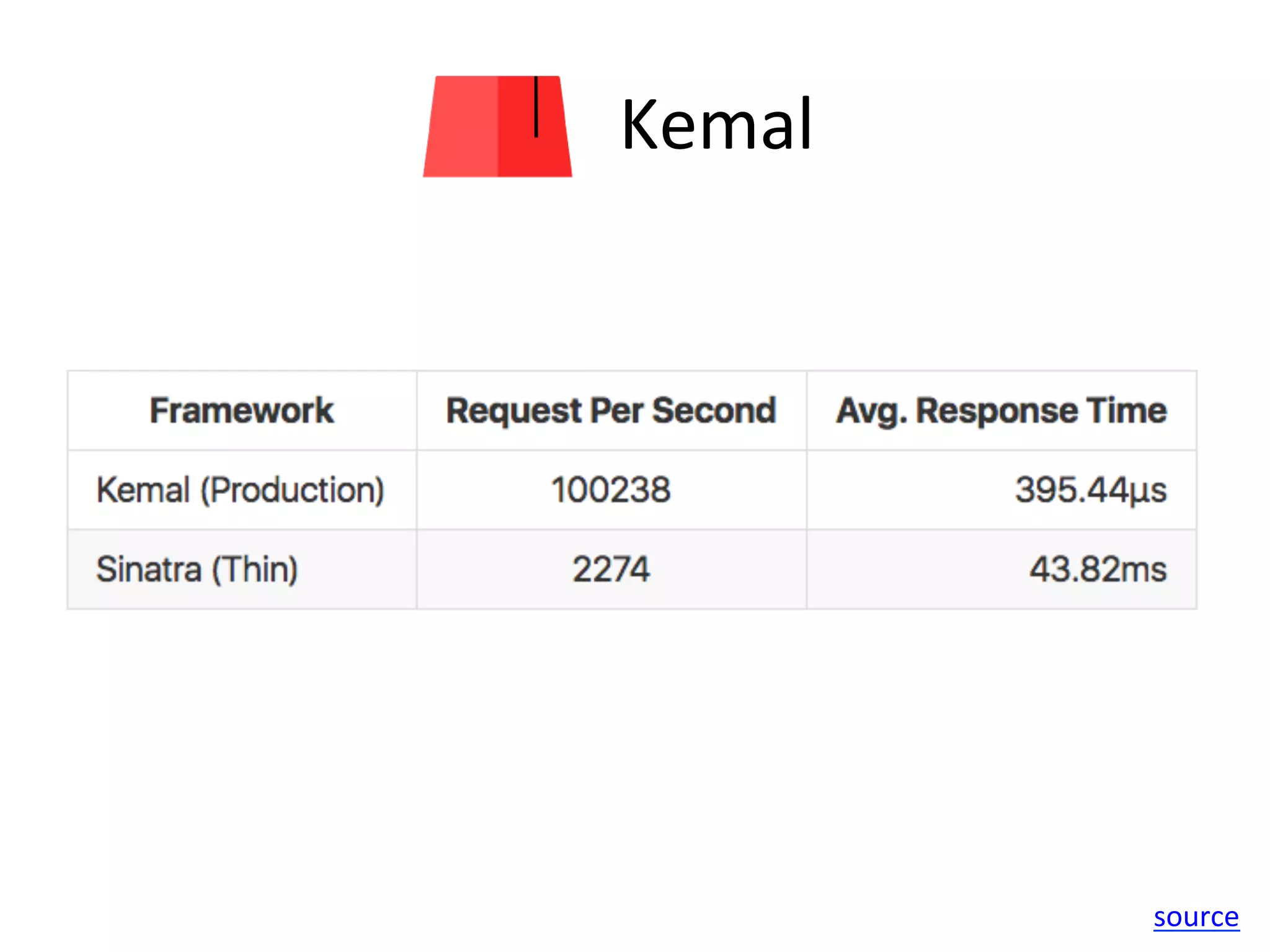Click the 395.44µs response time value

tap(1090, 490)
